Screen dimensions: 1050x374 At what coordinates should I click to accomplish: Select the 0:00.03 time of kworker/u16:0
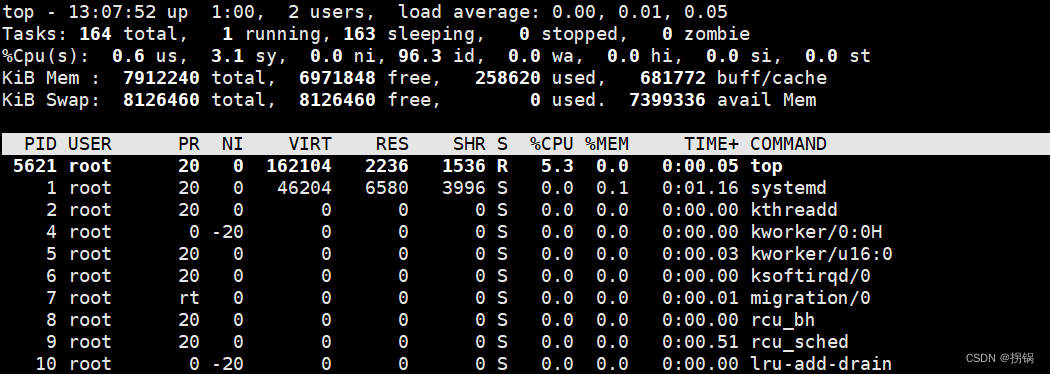pyautogui.click(x=700, y=254)
